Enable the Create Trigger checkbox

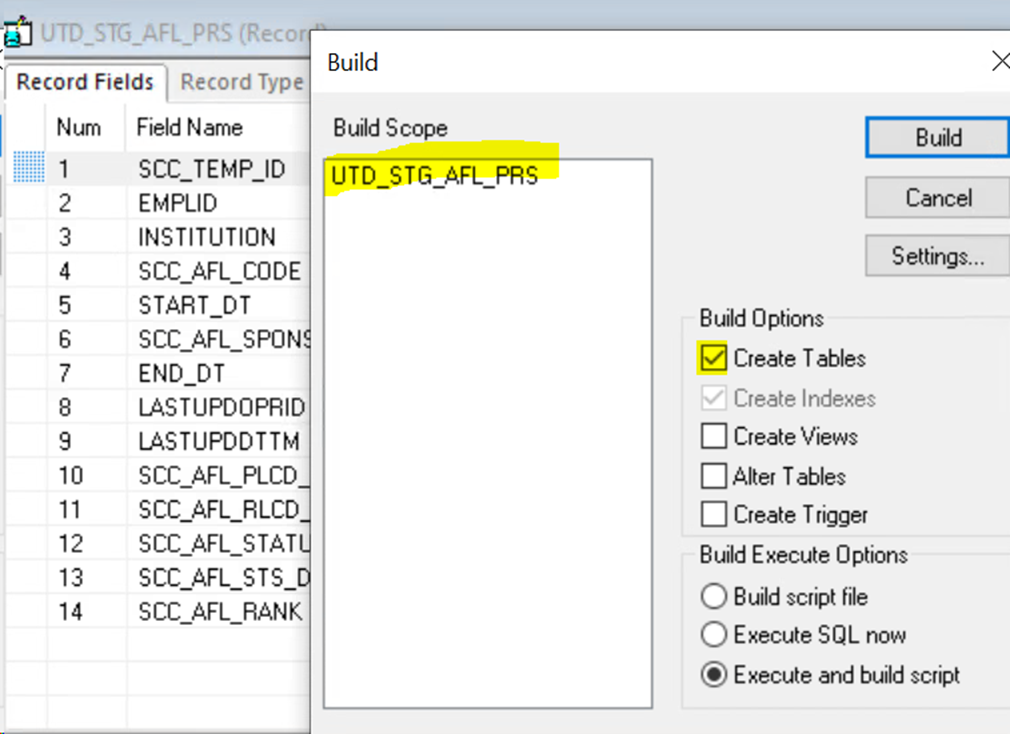(713, 515)
